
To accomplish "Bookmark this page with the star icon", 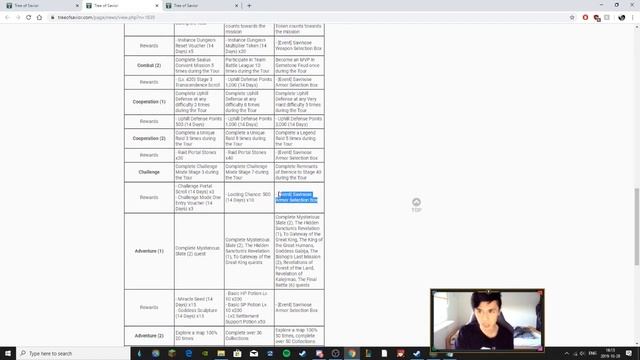I will point(572,18).
